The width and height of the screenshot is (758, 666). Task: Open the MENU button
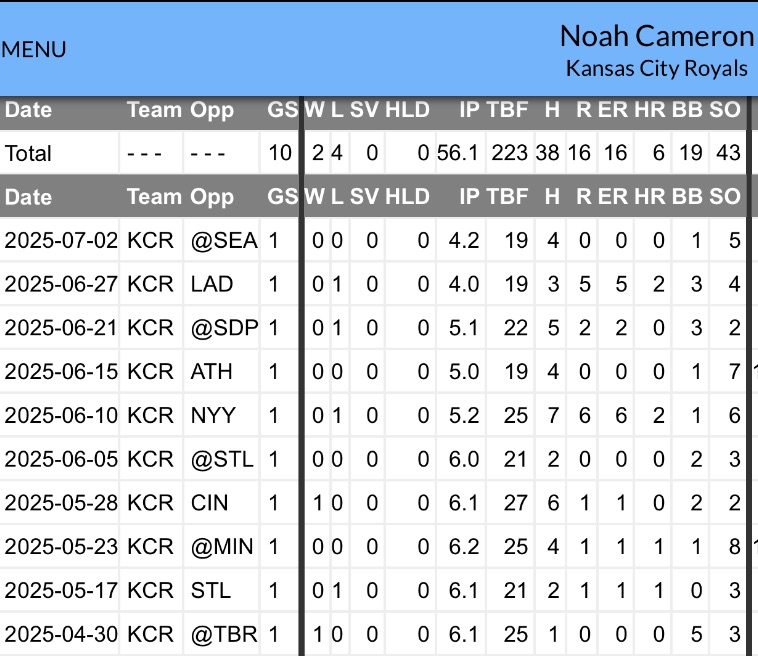point(34,49)
